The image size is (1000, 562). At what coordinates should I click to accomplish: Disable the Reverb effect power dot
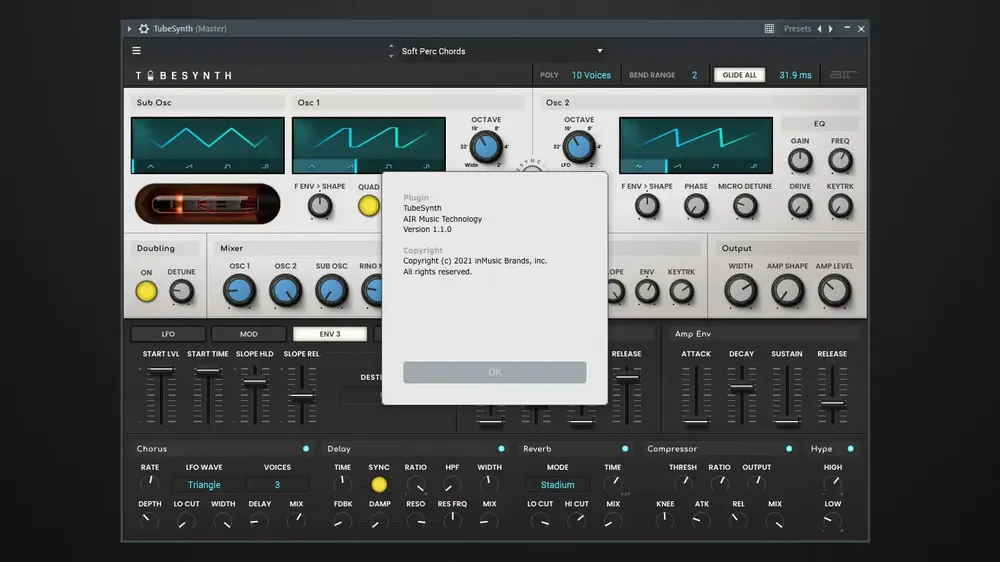tap(625, 449)
